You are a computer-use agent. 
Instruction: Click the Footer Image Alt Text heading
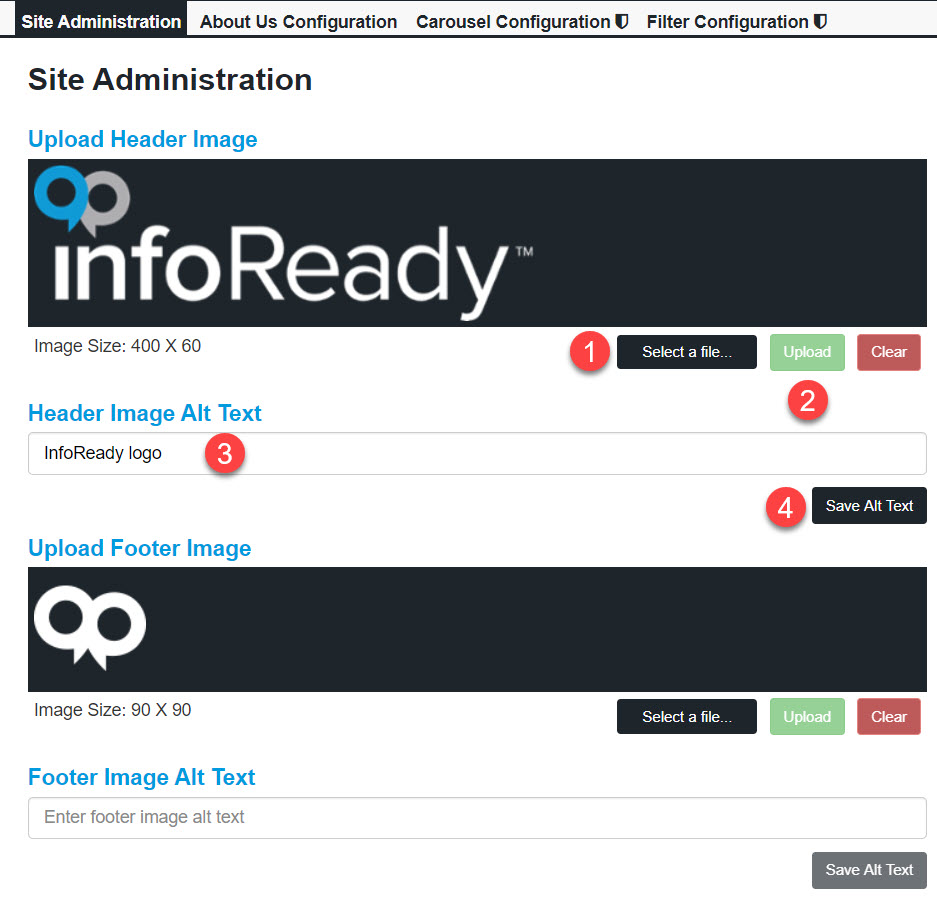click(142, 777)
